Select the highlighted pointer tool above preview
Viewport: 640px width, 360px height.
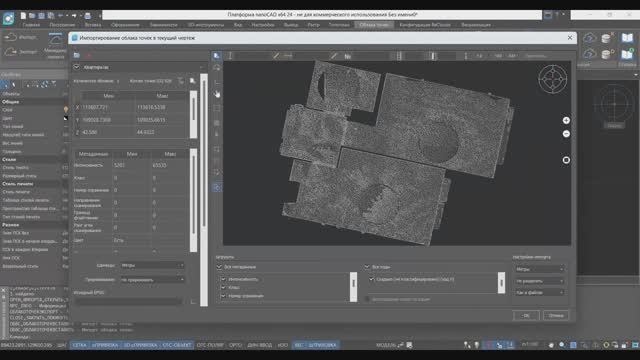click(217, 56)
